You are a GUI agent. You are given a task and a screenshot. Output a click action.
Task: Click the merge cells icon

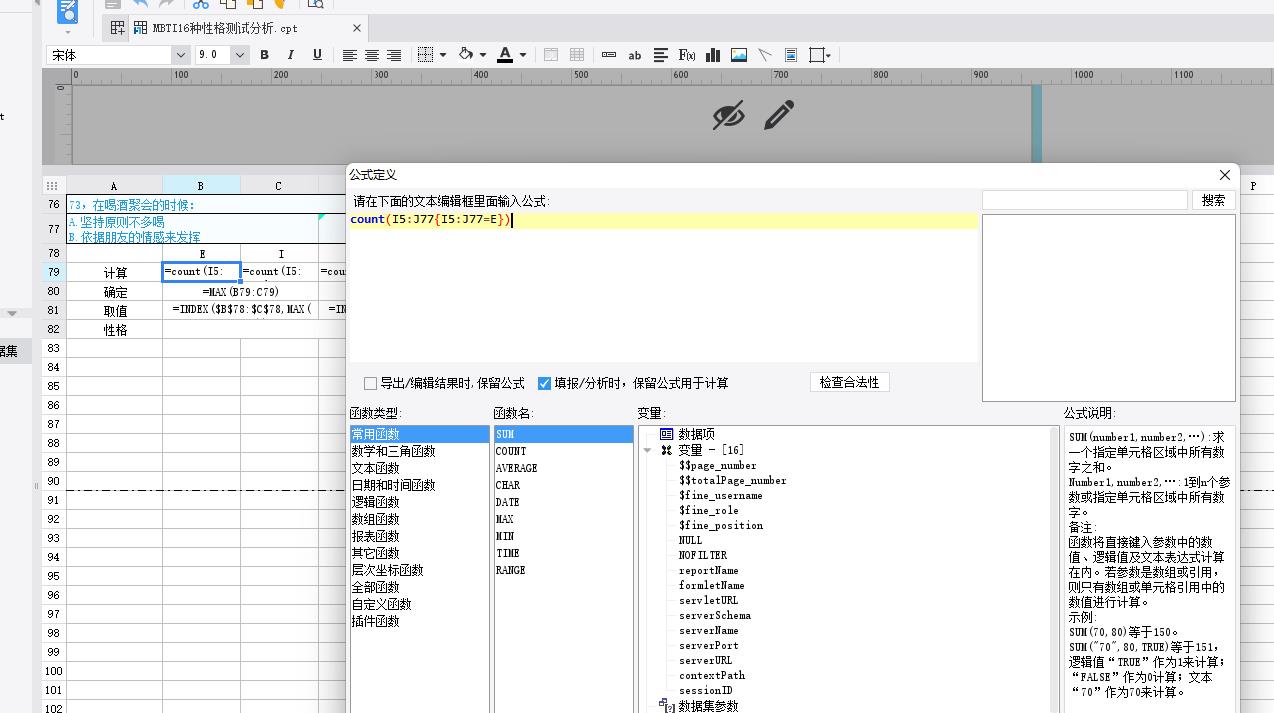click(551, 55)
